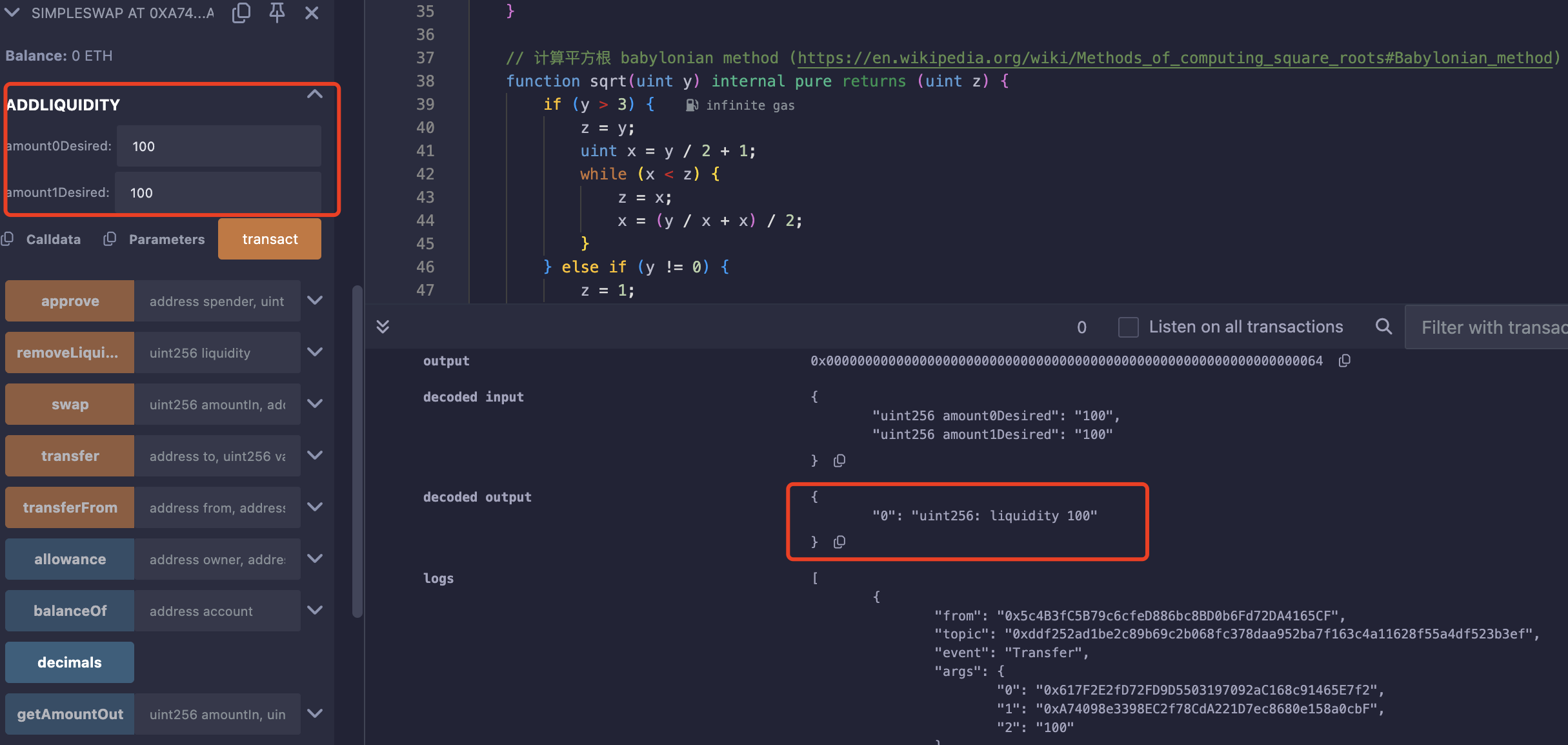Copy the Parameters to clipboard
The image size is (1568, 745).
(110, 239)
